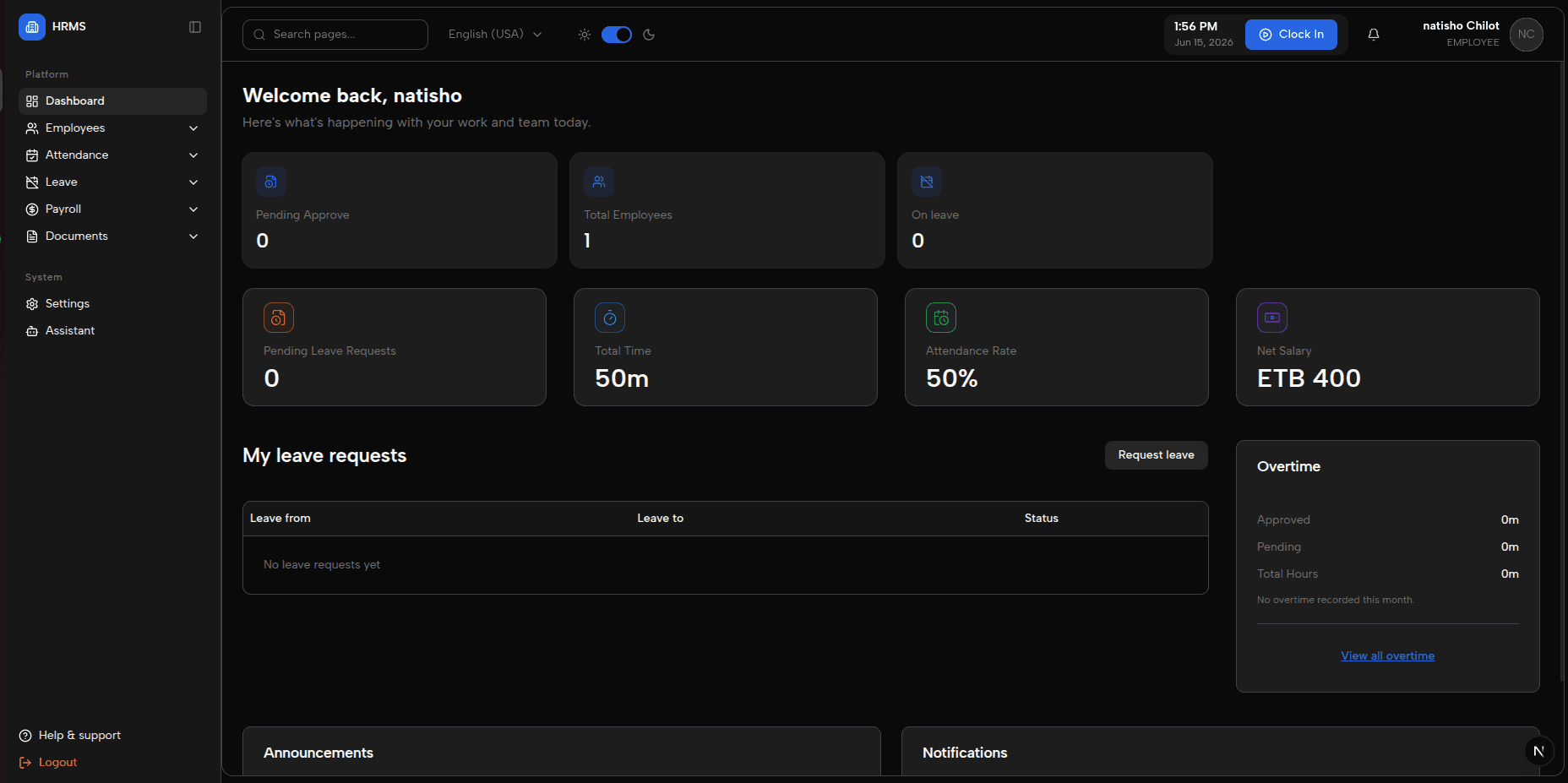Click the Clock In button
Screen dimensions: 1568x783
[1291, 35]
